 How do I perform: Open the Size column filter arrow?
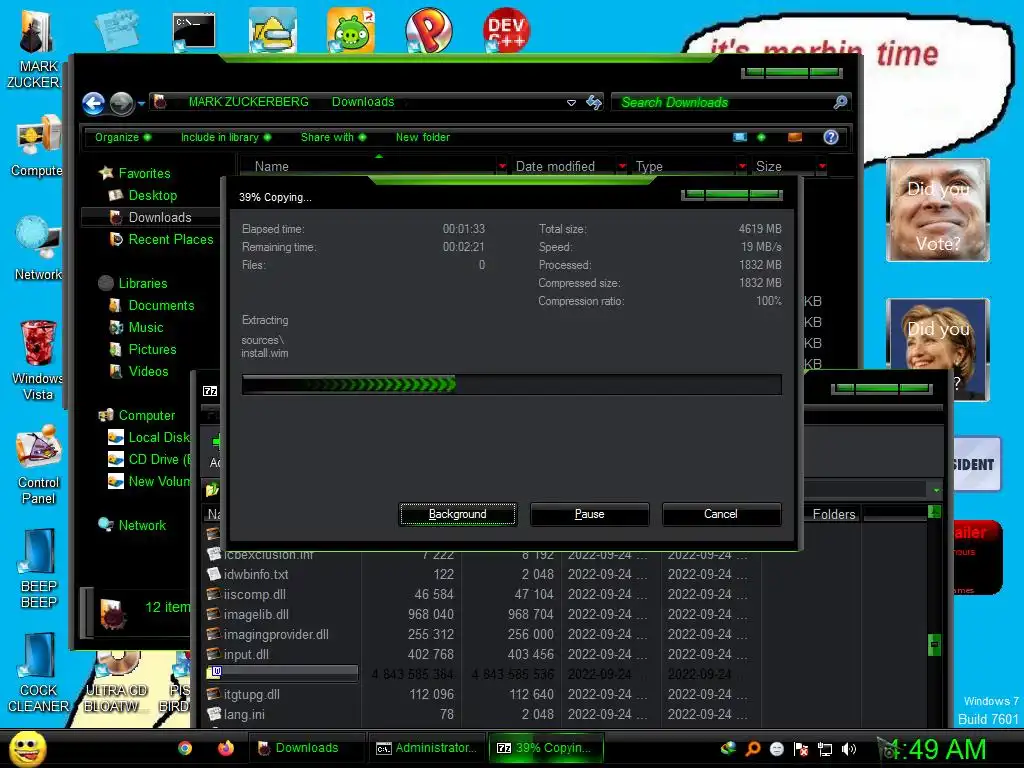coord(822,167)
